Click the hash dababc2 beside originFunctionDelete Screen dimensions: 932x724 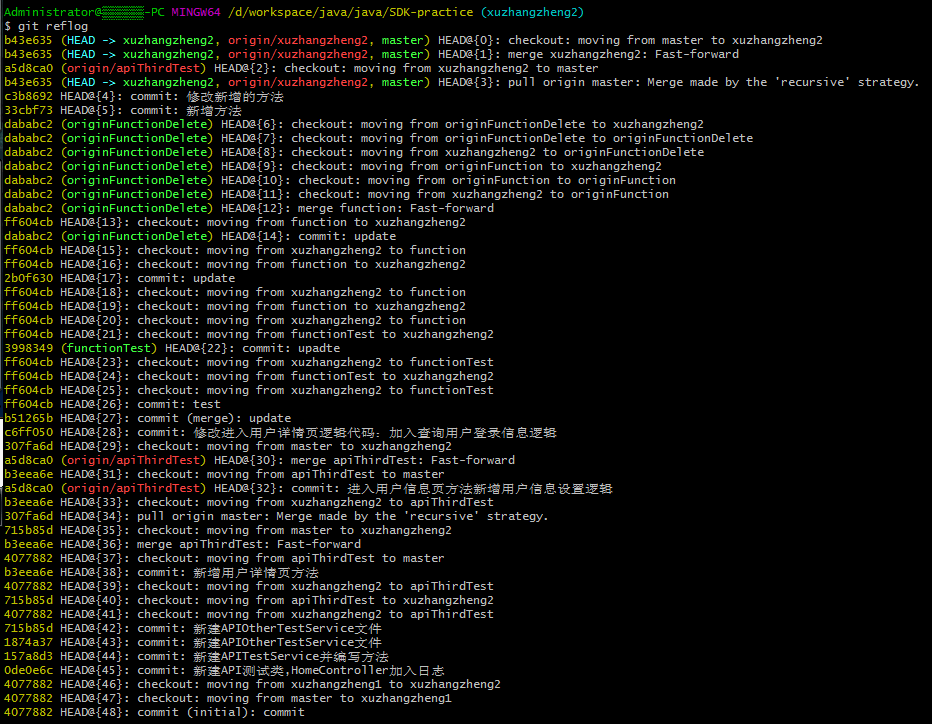click(x=26, y=124)
